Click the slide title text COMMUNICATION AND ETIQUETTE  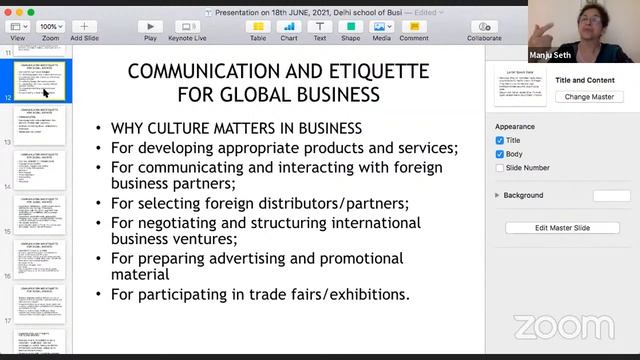click(x=278, y=71)
